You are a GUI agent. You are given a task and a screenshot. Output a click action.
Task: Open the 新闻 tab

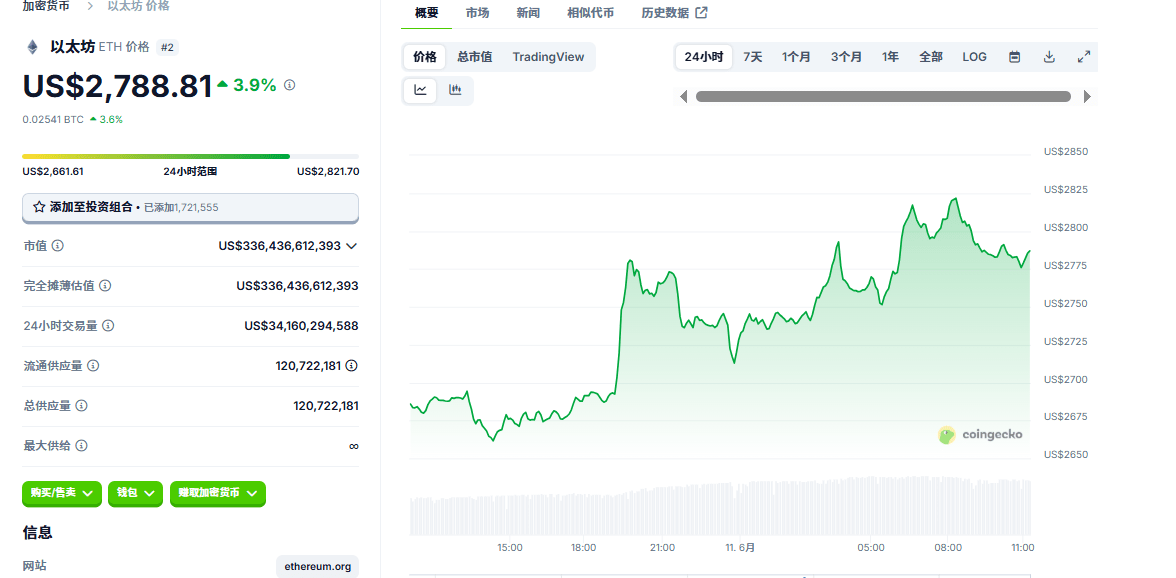point(528,13)
